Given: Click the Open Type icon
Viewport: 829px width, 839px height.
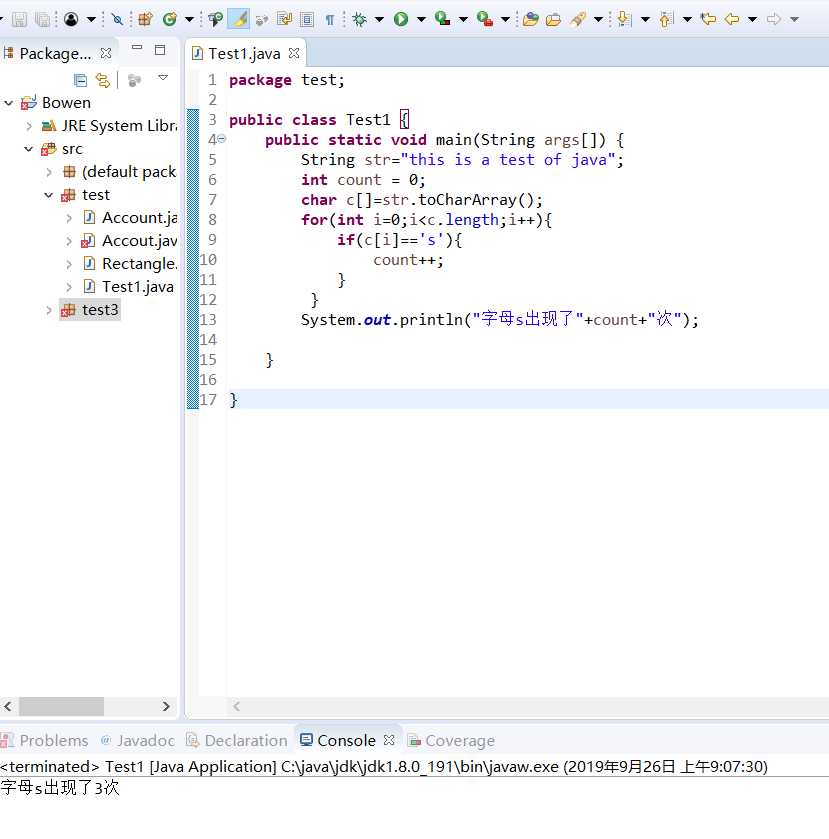Looking at the screenshot, I should [529, 19].
